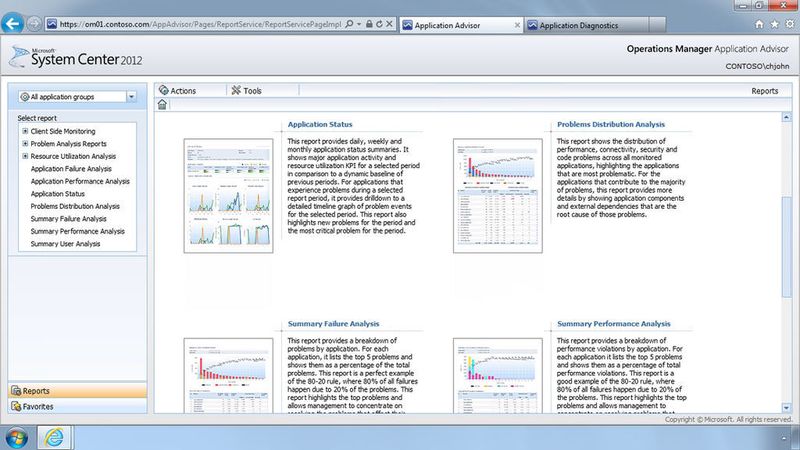Viewport: 800px width, 450px height.
Task: Select the Reports pane button
Action: click(x=78, y=391)
